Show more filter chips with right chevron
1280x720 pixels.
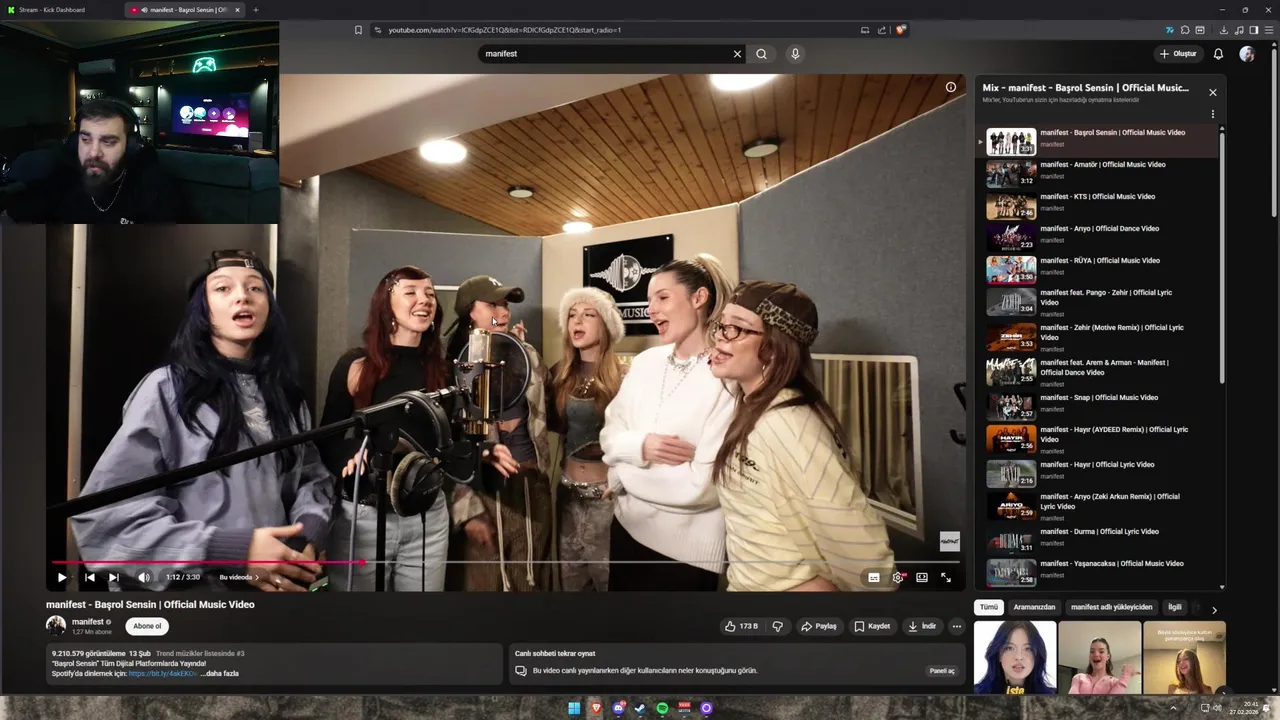pyautogui.click(x=1214, y=609)
